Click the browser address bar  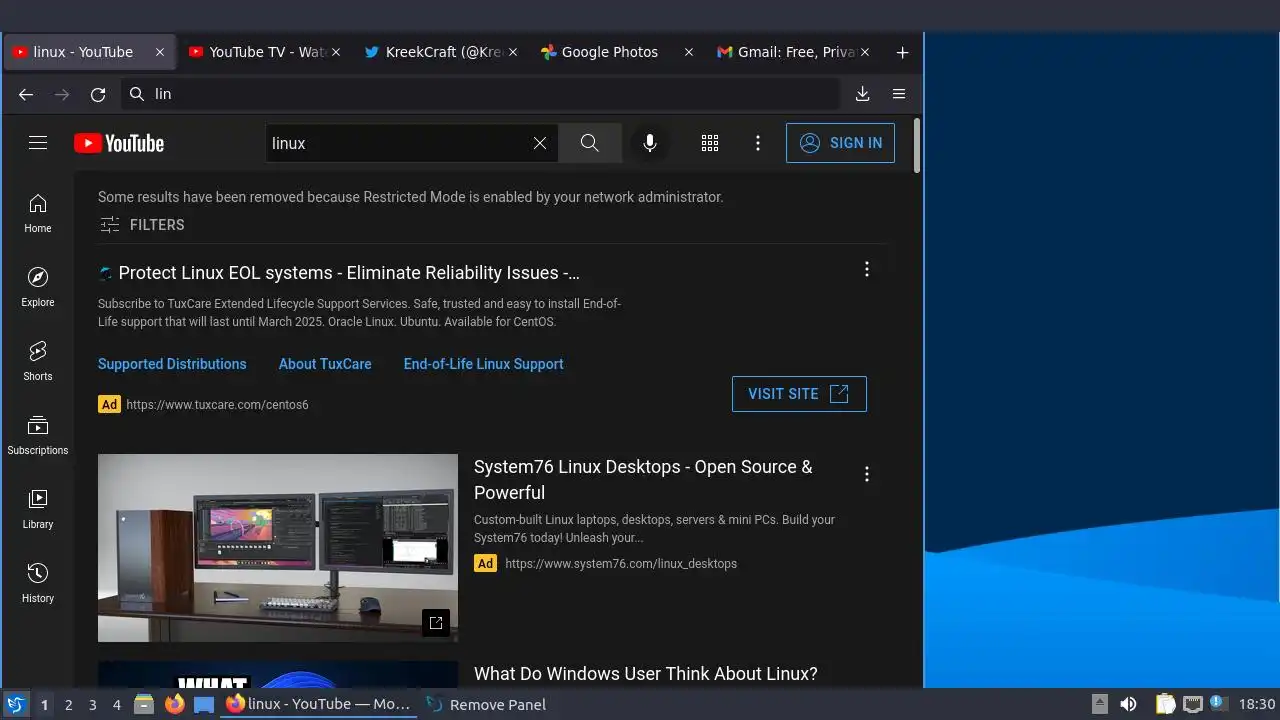pos(482,94)
